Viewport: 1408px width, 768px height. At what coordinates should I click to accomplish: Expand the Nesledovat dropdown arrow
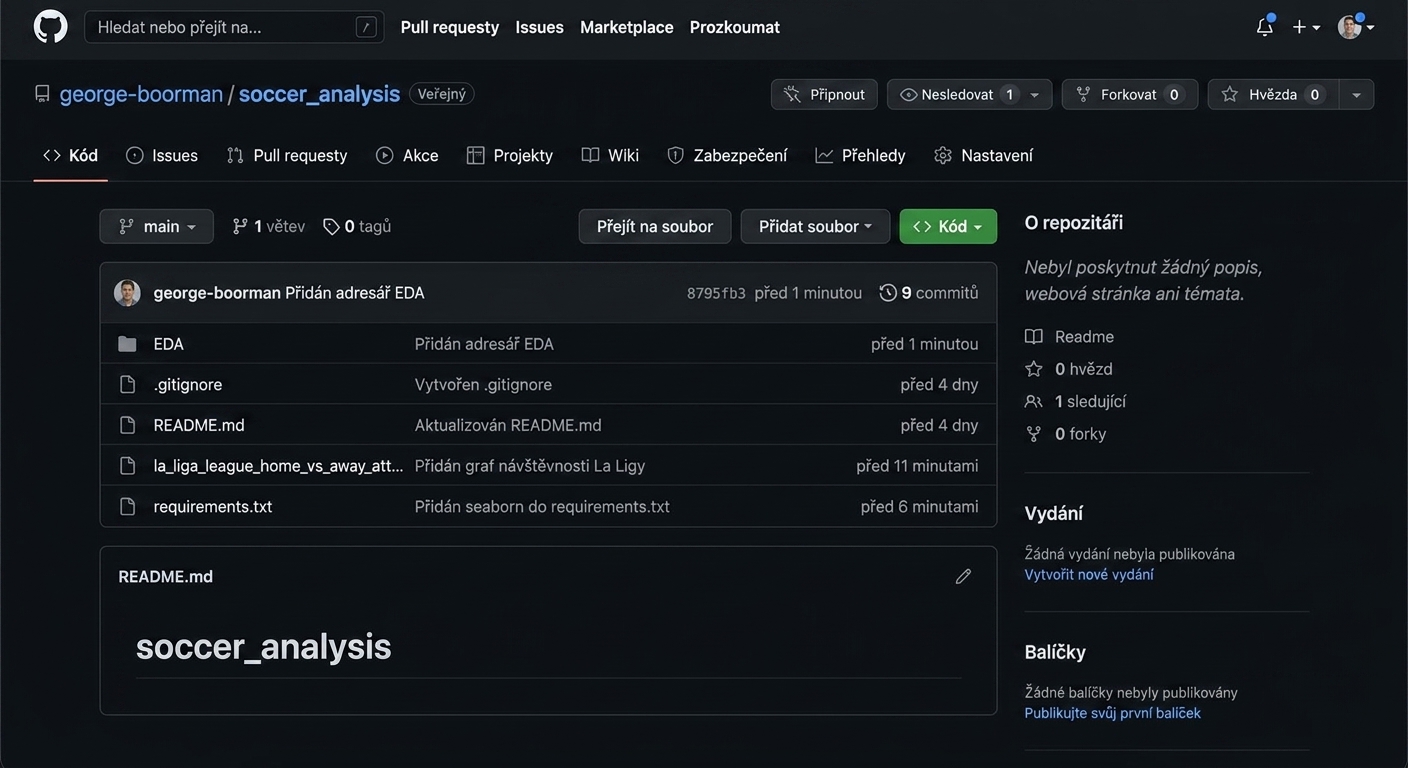pyautogui.click(x=1035, y=94)
